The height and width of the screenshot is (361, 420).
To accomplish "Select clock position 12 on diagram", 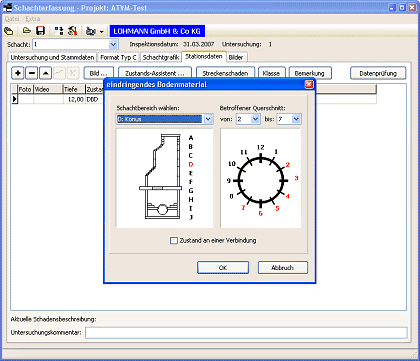I will 260,147.
